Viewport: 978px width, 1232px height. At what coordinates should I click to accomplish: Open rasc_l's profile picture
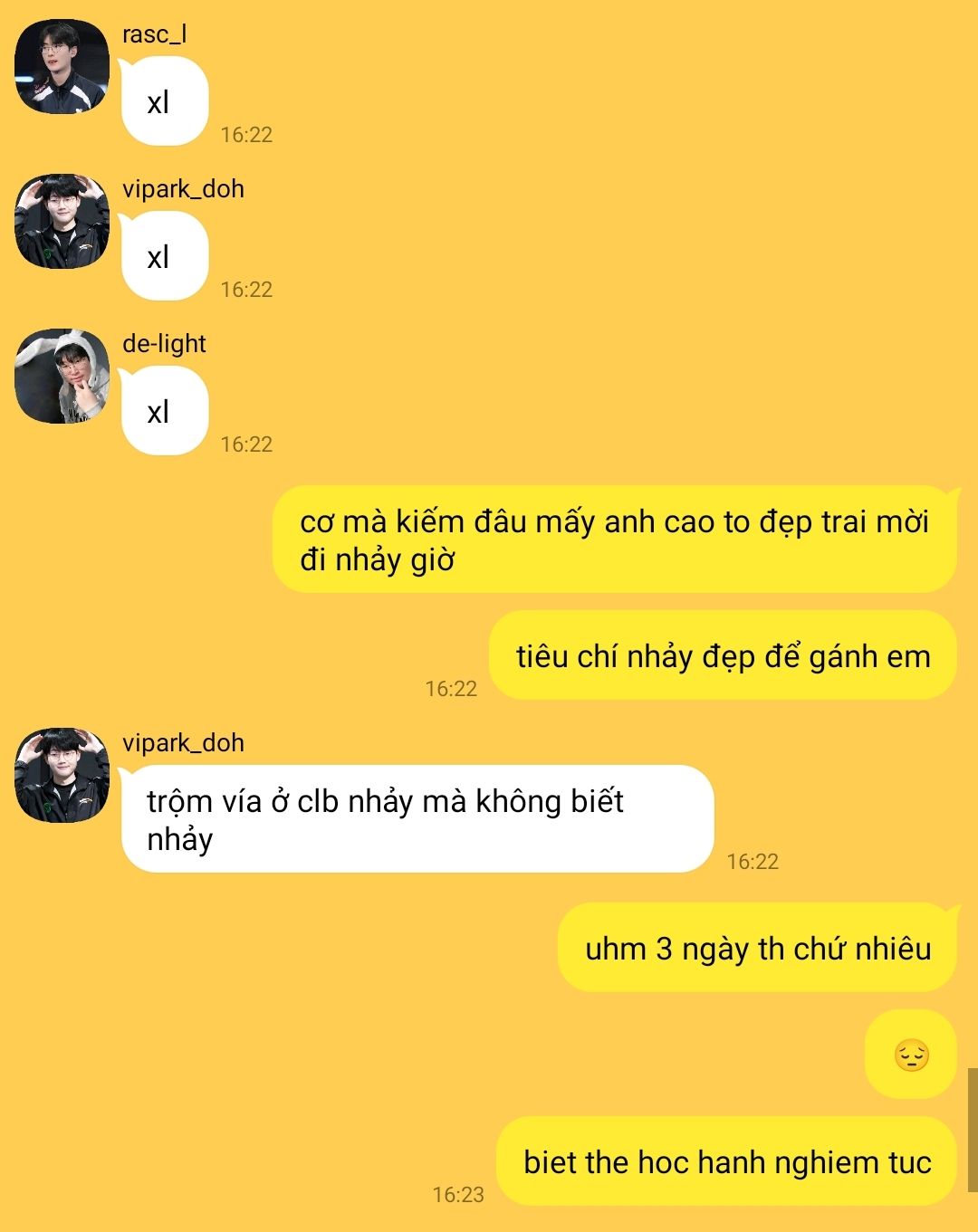click(x=62, y=66)
